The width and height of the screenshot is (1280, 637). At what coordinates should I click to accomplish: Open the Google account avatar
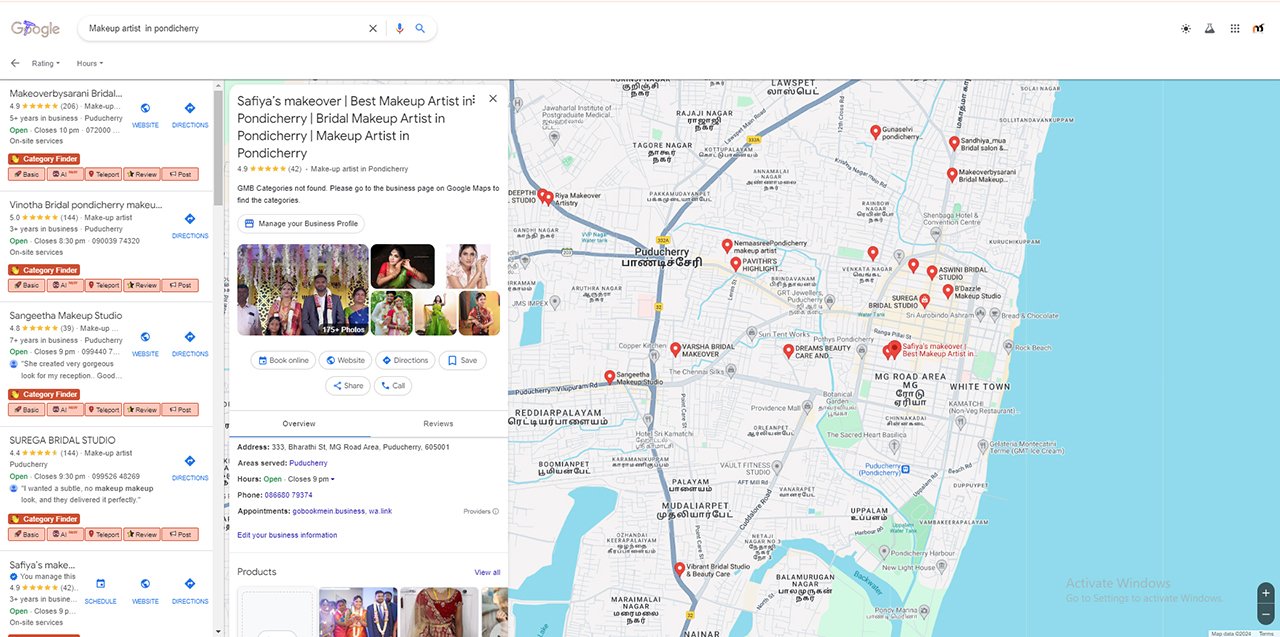click(x=1258, y=29)
